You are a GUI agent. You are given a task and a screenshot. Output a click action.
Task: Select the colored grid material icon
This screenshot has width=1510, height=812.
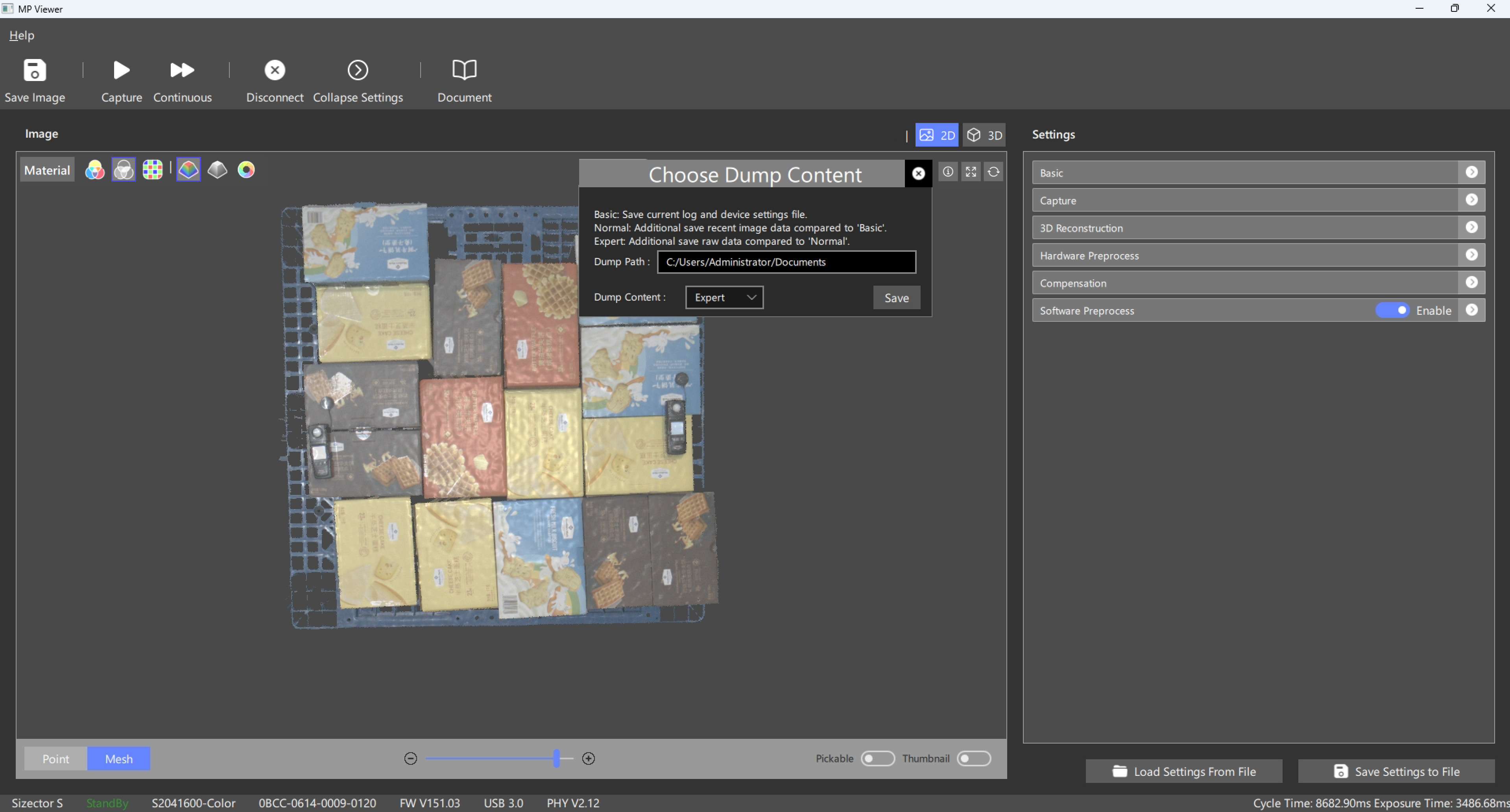point(152,170)
